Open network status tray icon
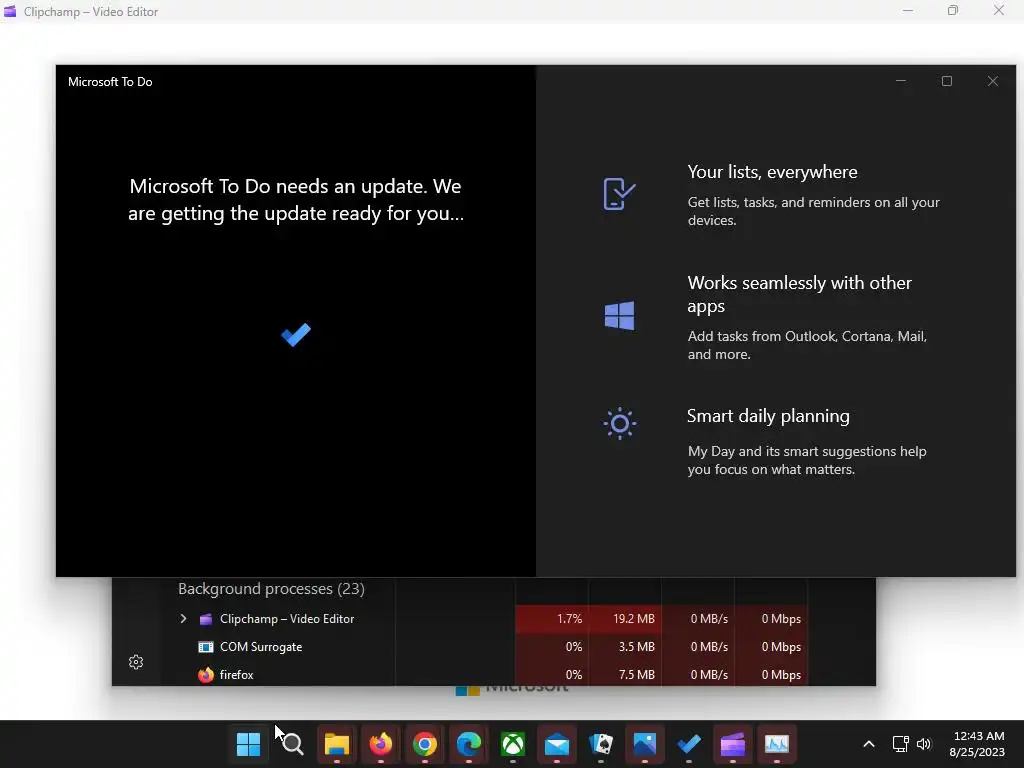1024x768 pixels. point(901,744)
